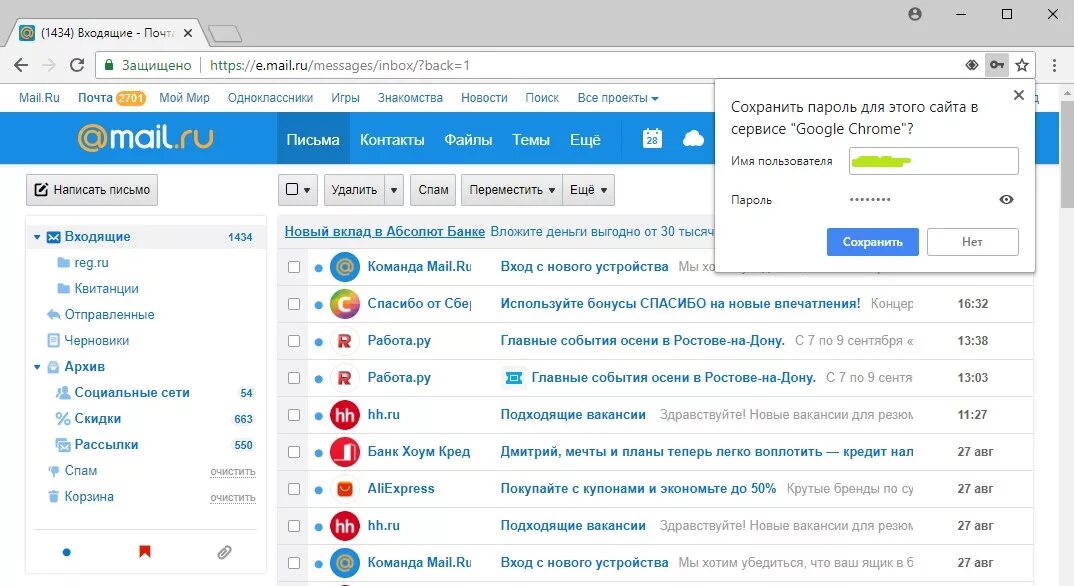Click the username input field

(934, 161)
